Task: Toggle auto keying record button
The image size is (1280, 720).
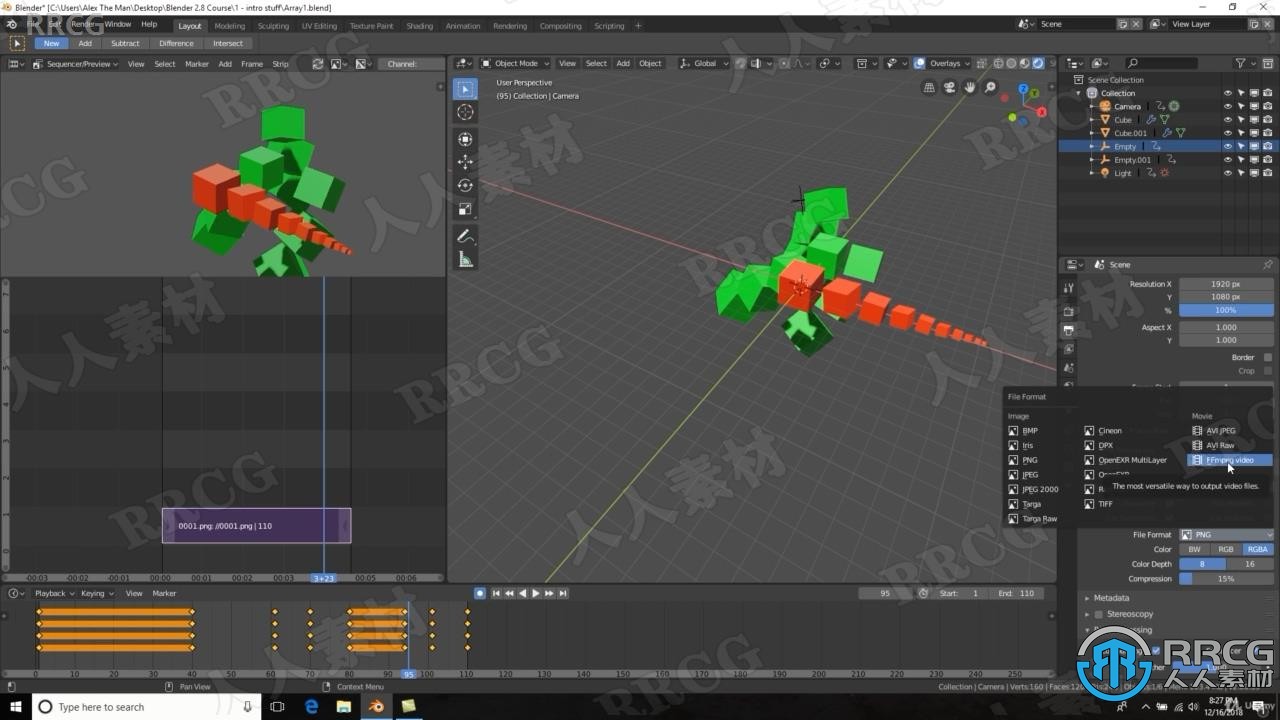Action: (480, 593)
